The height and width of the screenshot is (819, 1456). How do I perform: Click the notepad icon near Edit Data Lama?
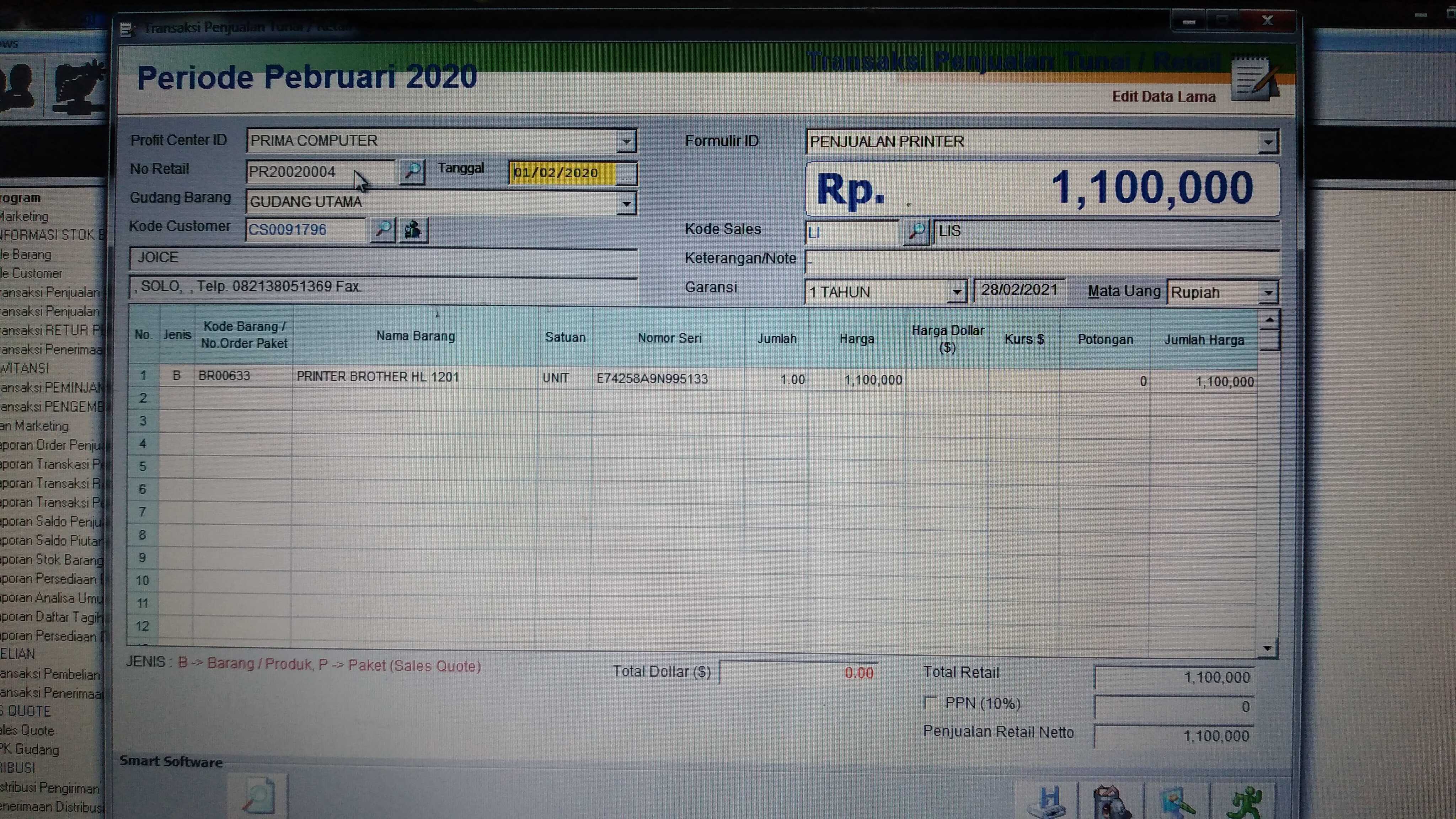(1254, 79)
